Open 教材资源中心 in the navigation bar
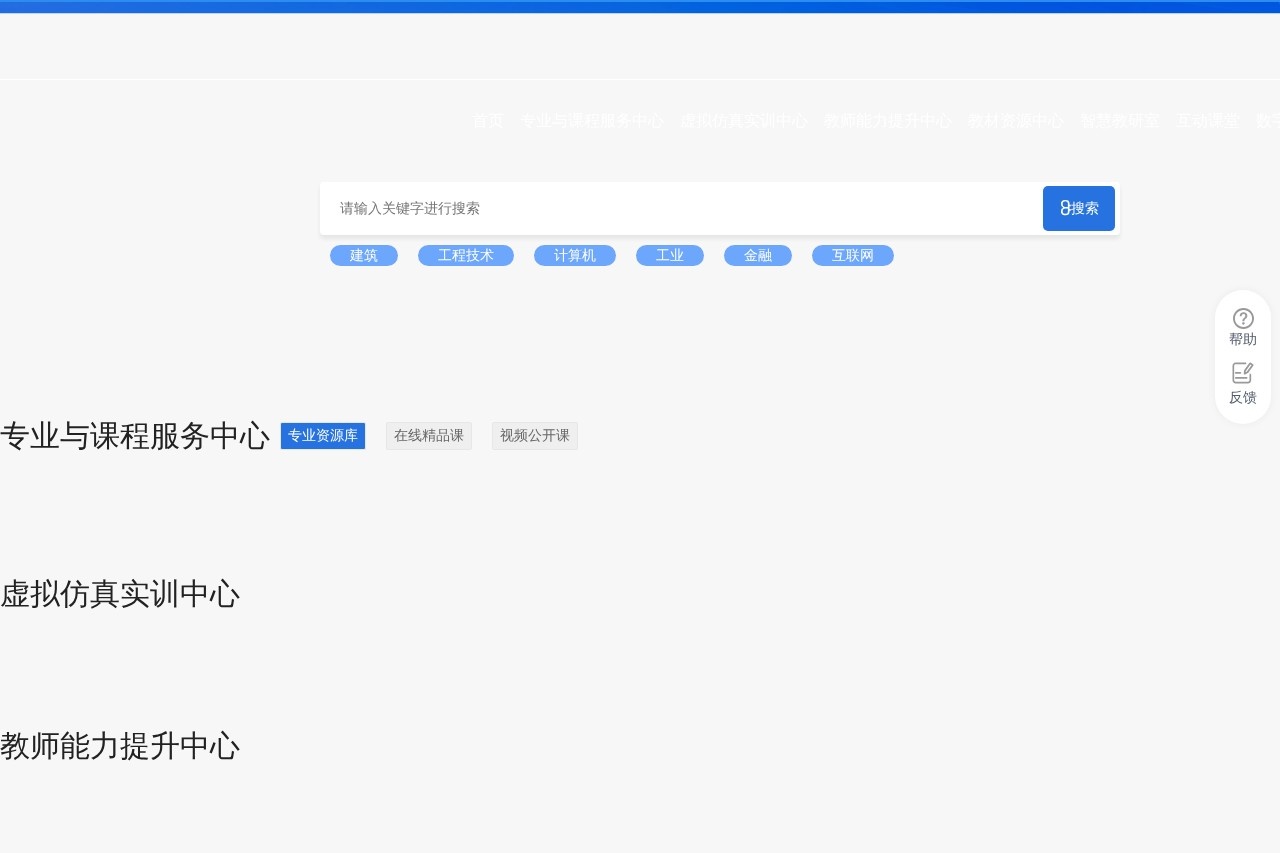 tap(1016, 121)
